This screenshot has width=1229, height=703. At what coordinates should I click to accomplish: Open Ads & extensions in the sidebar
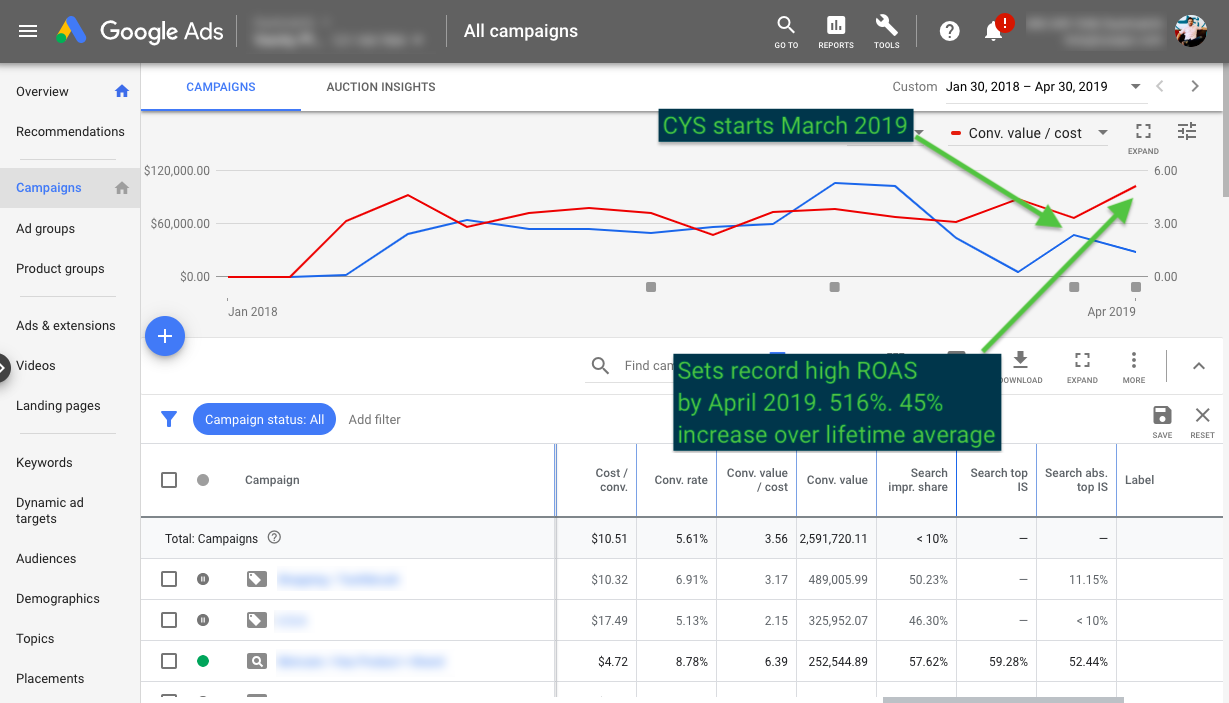click(x=65, y=325)
